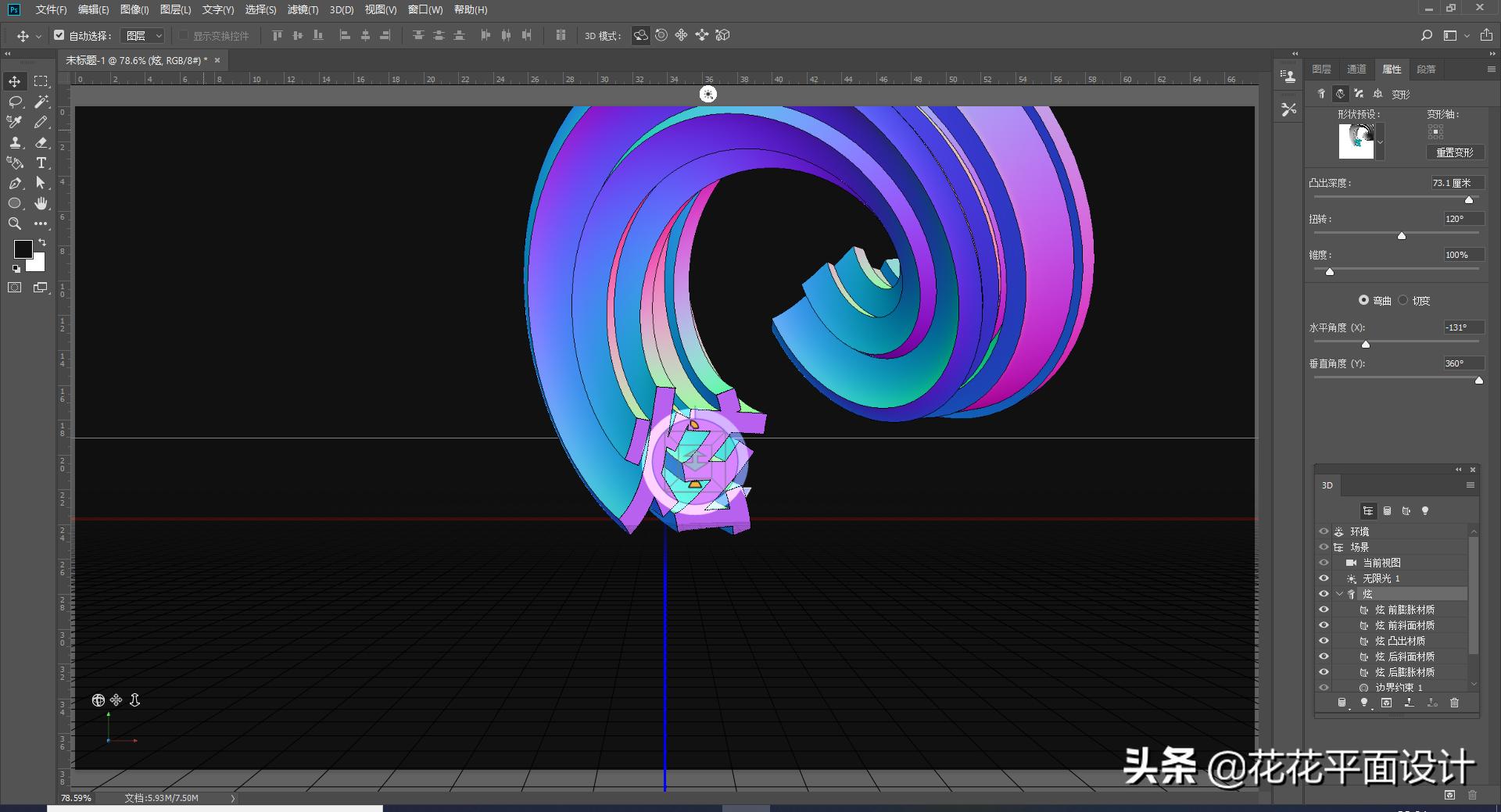This screenshot has width=1501, height=812.
Task: Click the 重置变形 button
Action: coord(1454,152)
